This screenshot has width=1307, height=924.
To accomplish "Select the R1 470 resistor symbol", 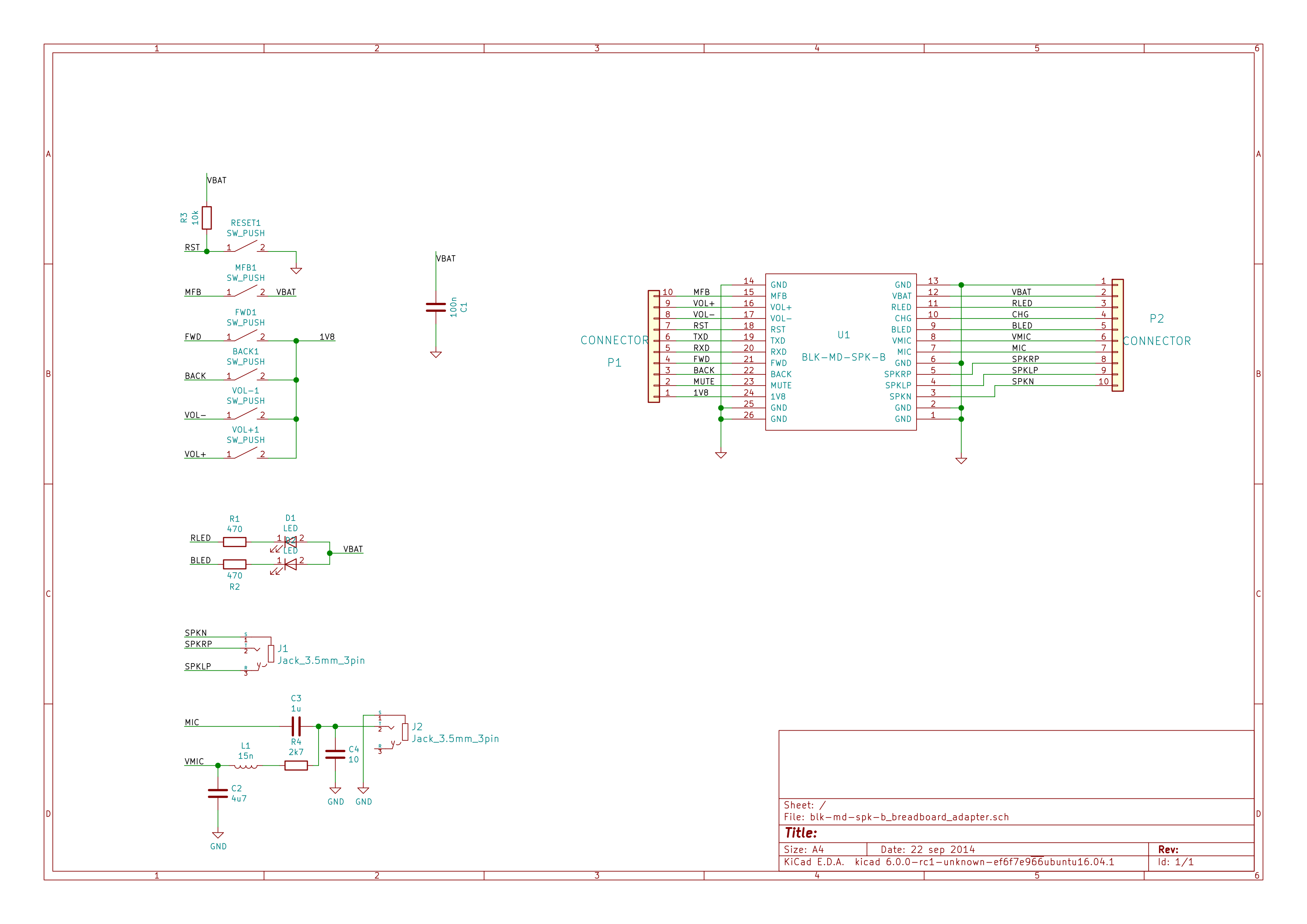I will [234, 542].
